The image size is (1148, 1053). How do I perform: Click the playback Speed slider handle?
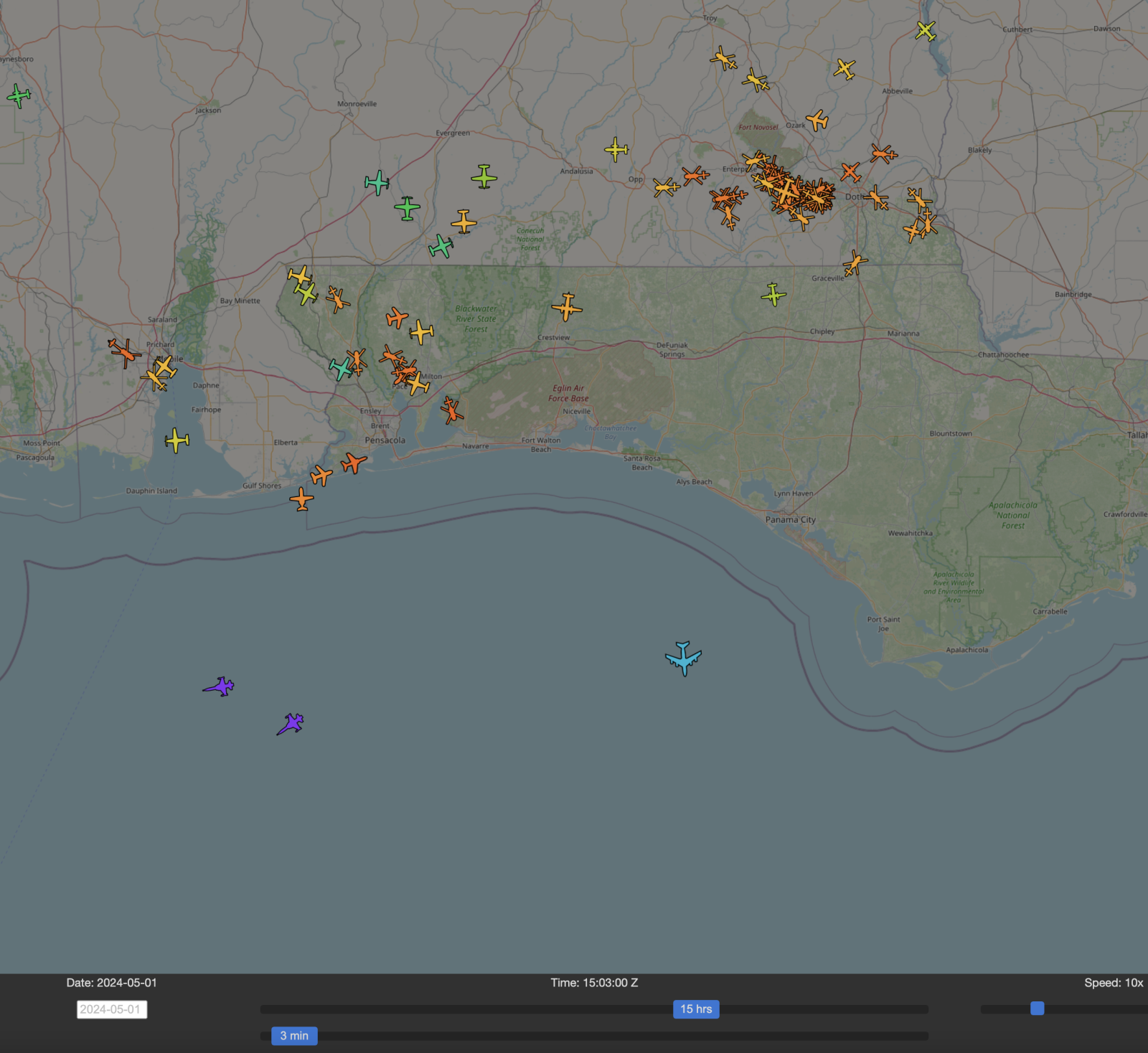tap(1037, 1009)
